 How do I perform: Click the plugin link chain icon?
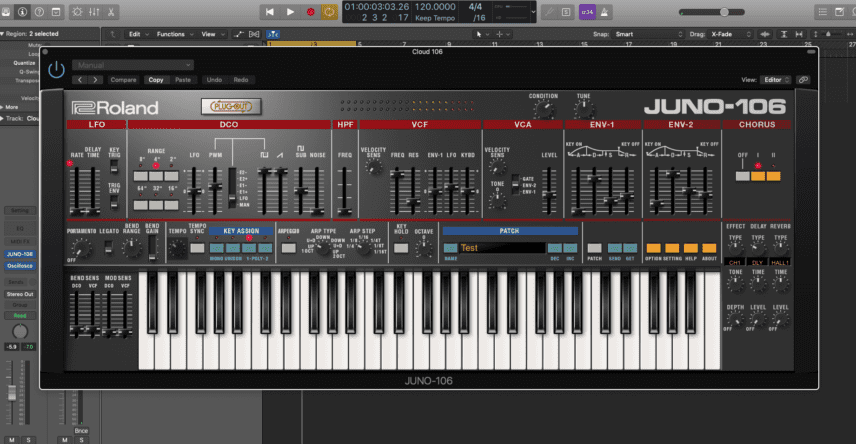pos(803,80)
